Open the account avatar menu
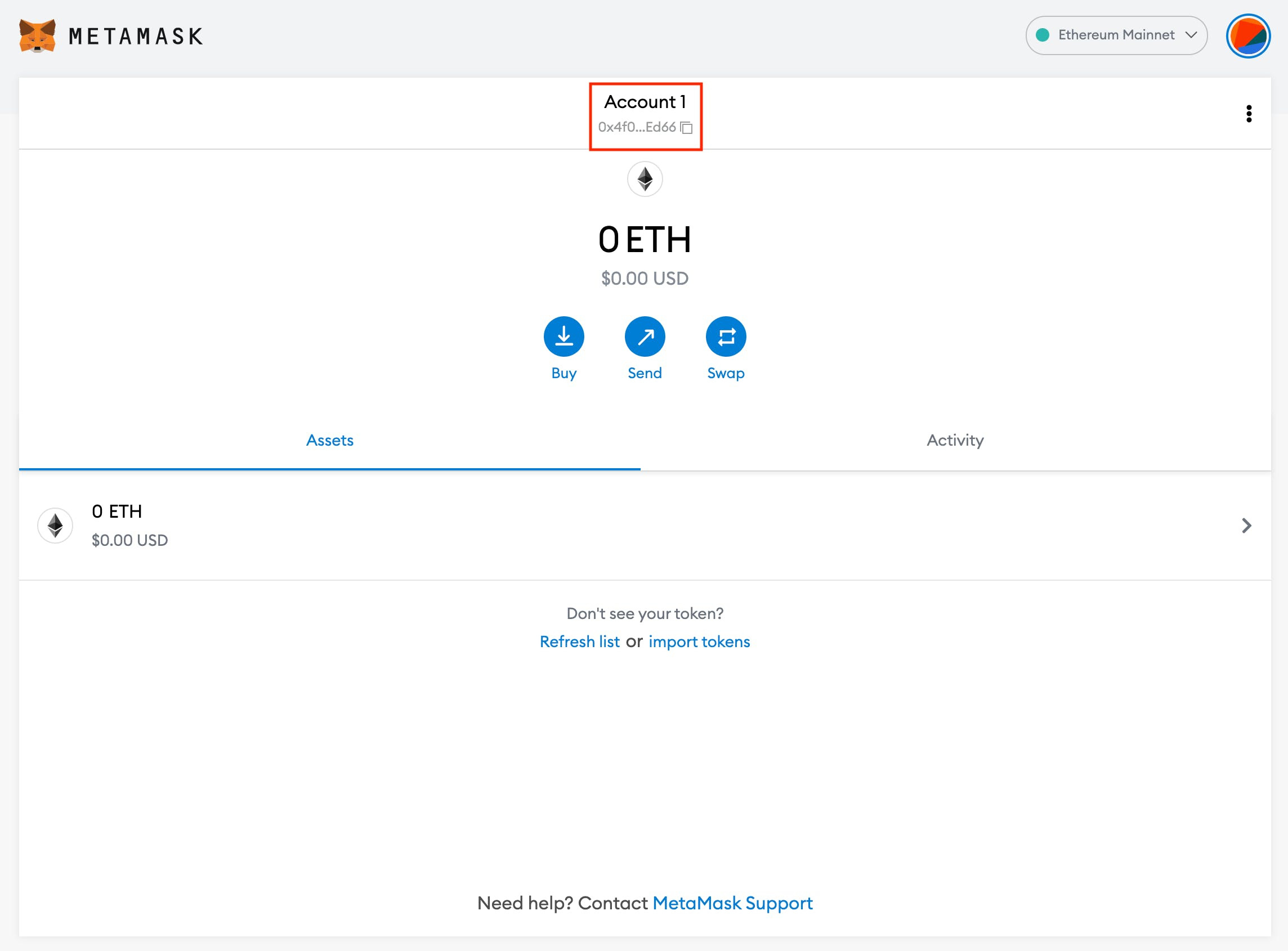The image size is (1288, 951). coord(1247,35)
